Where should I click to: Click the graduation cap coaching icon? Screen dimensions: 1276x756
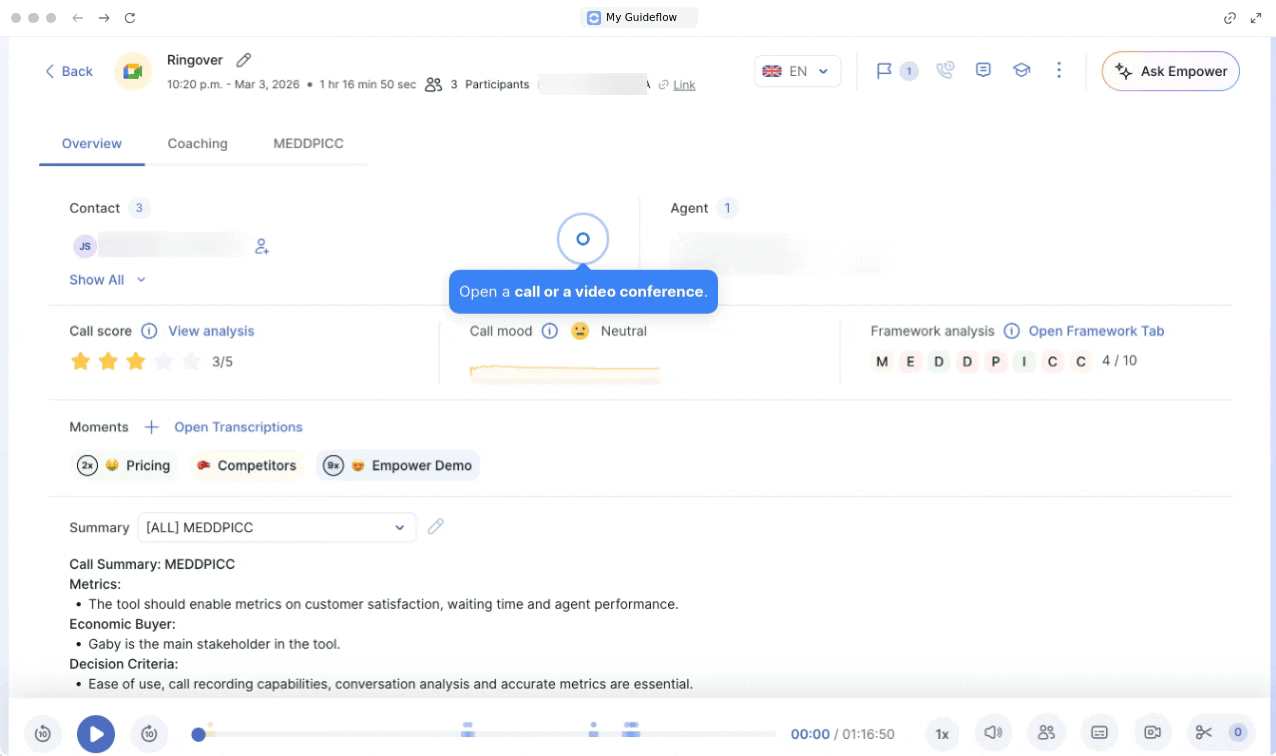[1021, 71]
